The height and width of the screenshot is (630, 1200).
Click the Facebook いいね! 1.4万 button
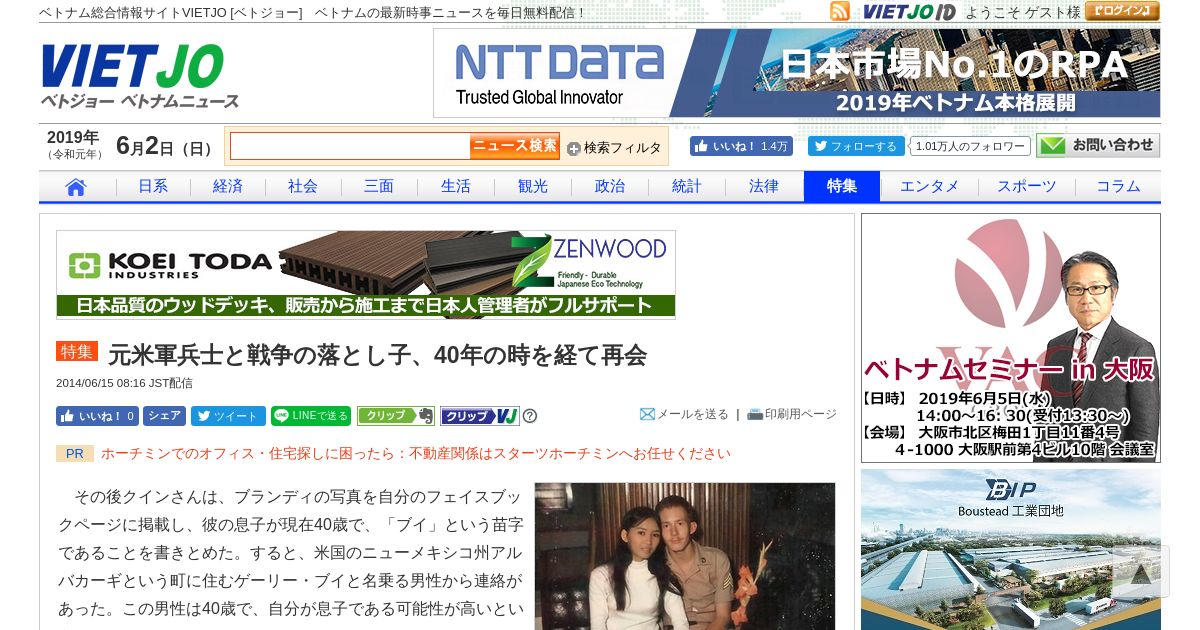741,146
